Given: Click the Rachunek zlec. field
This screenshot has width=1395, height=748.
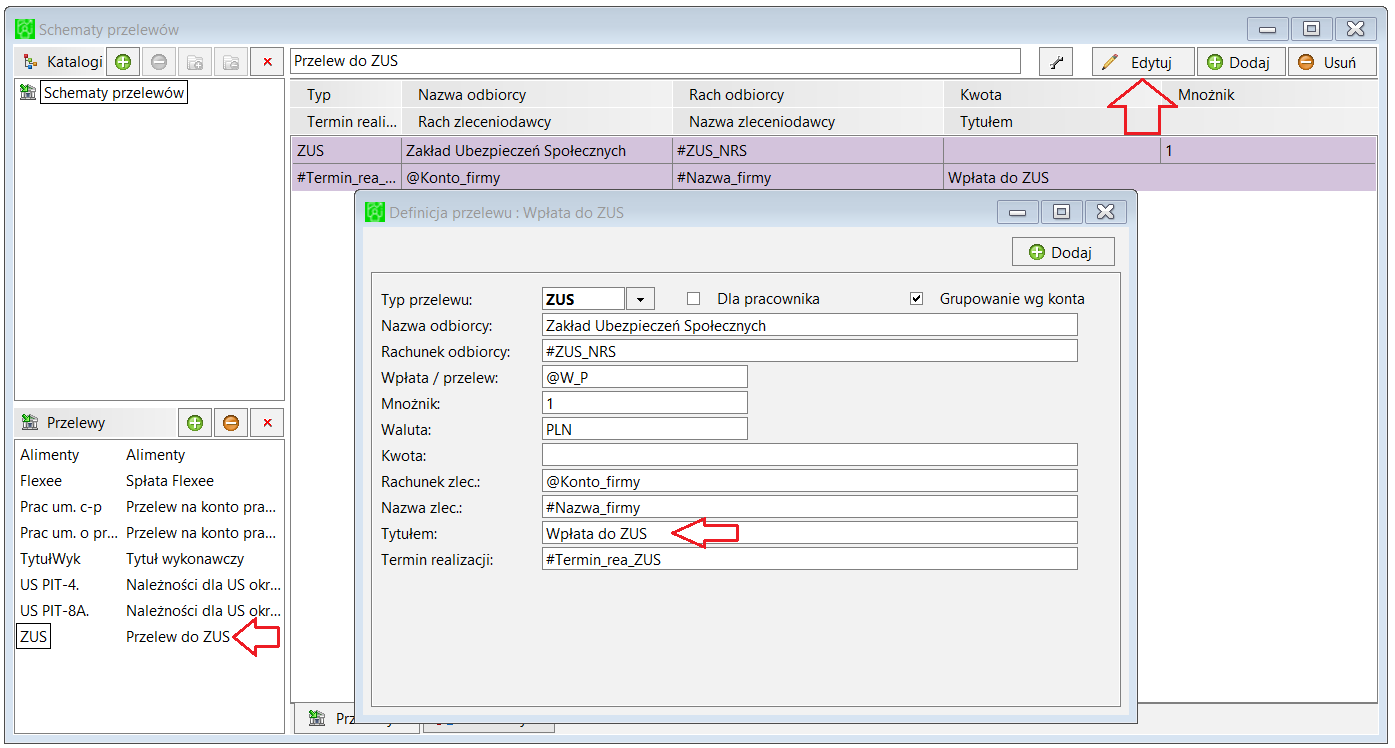Looking at the screenshot, I should [x=809, y=481].
